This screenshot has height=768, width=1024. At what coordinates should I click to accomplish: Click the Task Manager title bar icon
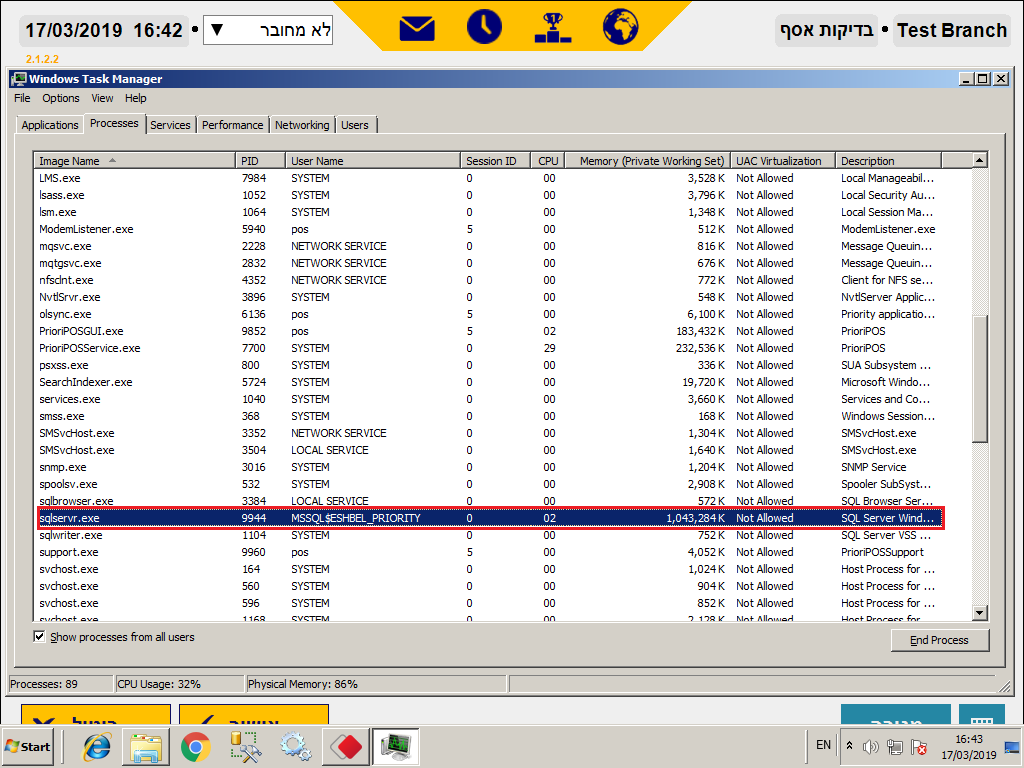[19, 79]
